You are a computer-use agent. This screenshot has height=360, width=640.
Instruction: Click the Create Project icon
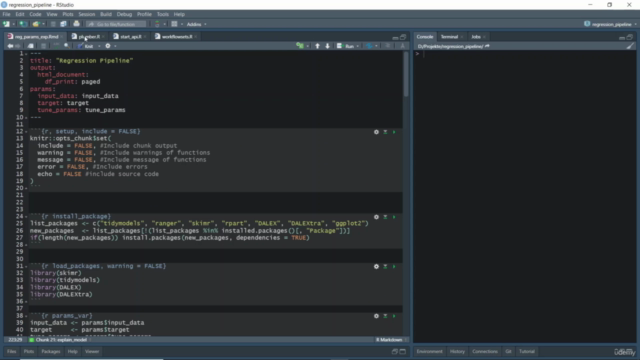point(23,24)
